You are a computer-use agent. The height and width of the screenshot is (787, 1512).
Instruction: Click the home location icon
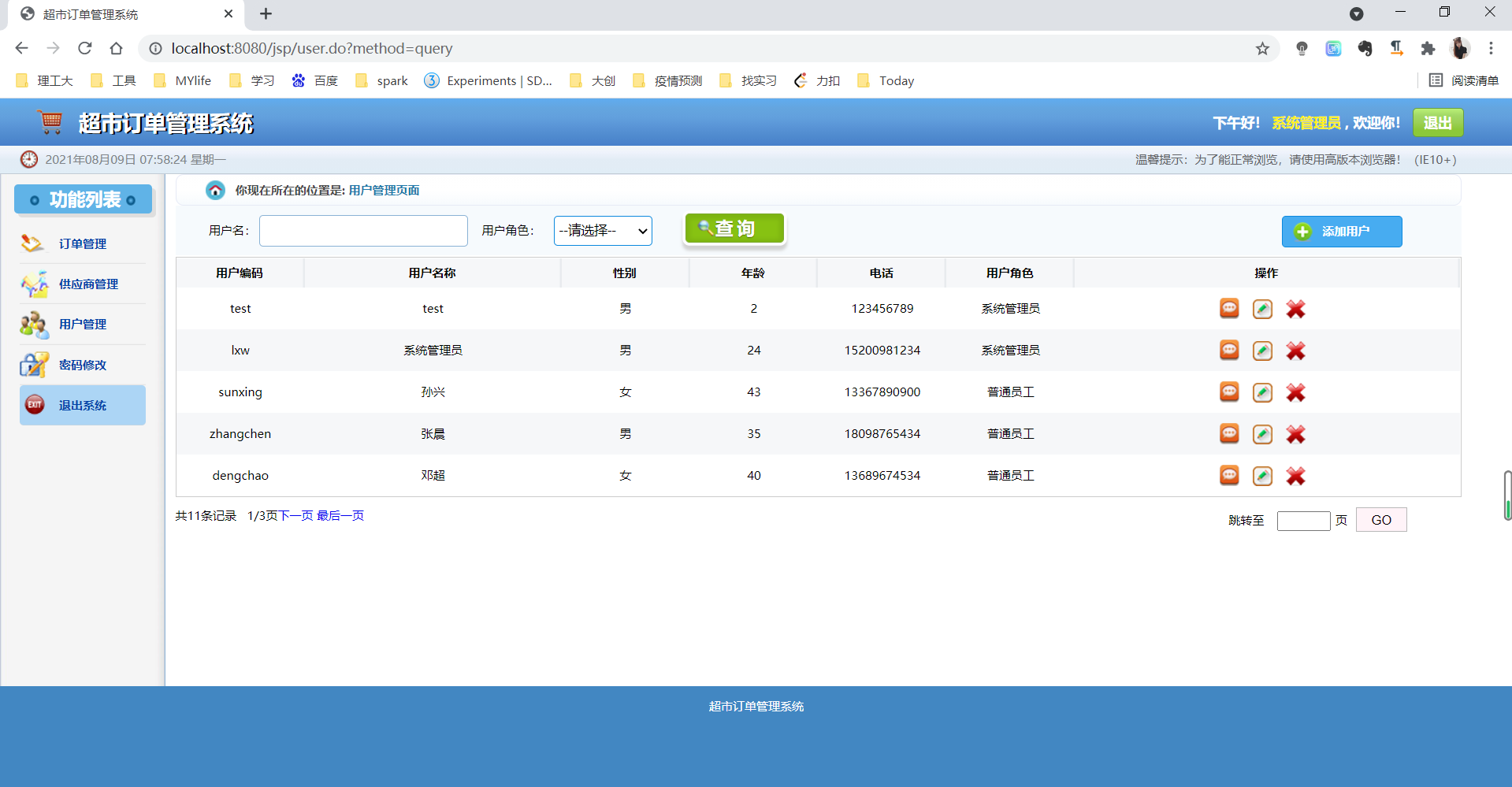[x=215, y=190]
